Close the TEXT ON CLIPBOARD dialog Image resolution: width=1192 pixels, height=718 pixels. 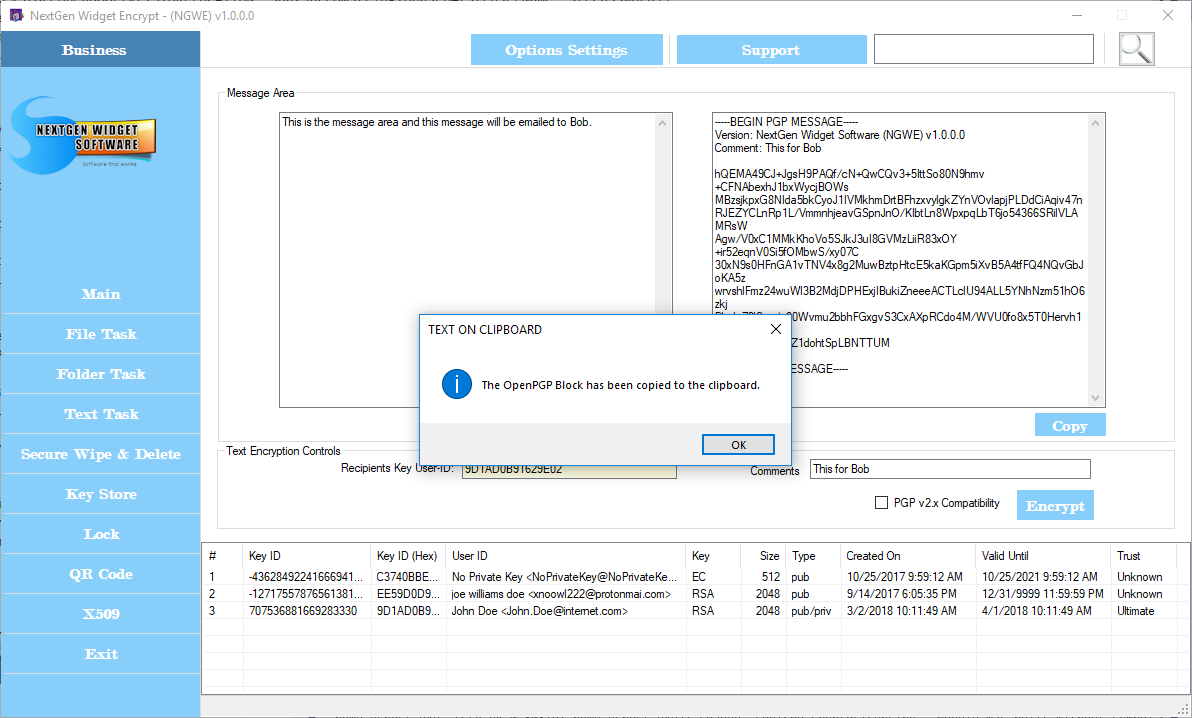(x=775, y=329)
